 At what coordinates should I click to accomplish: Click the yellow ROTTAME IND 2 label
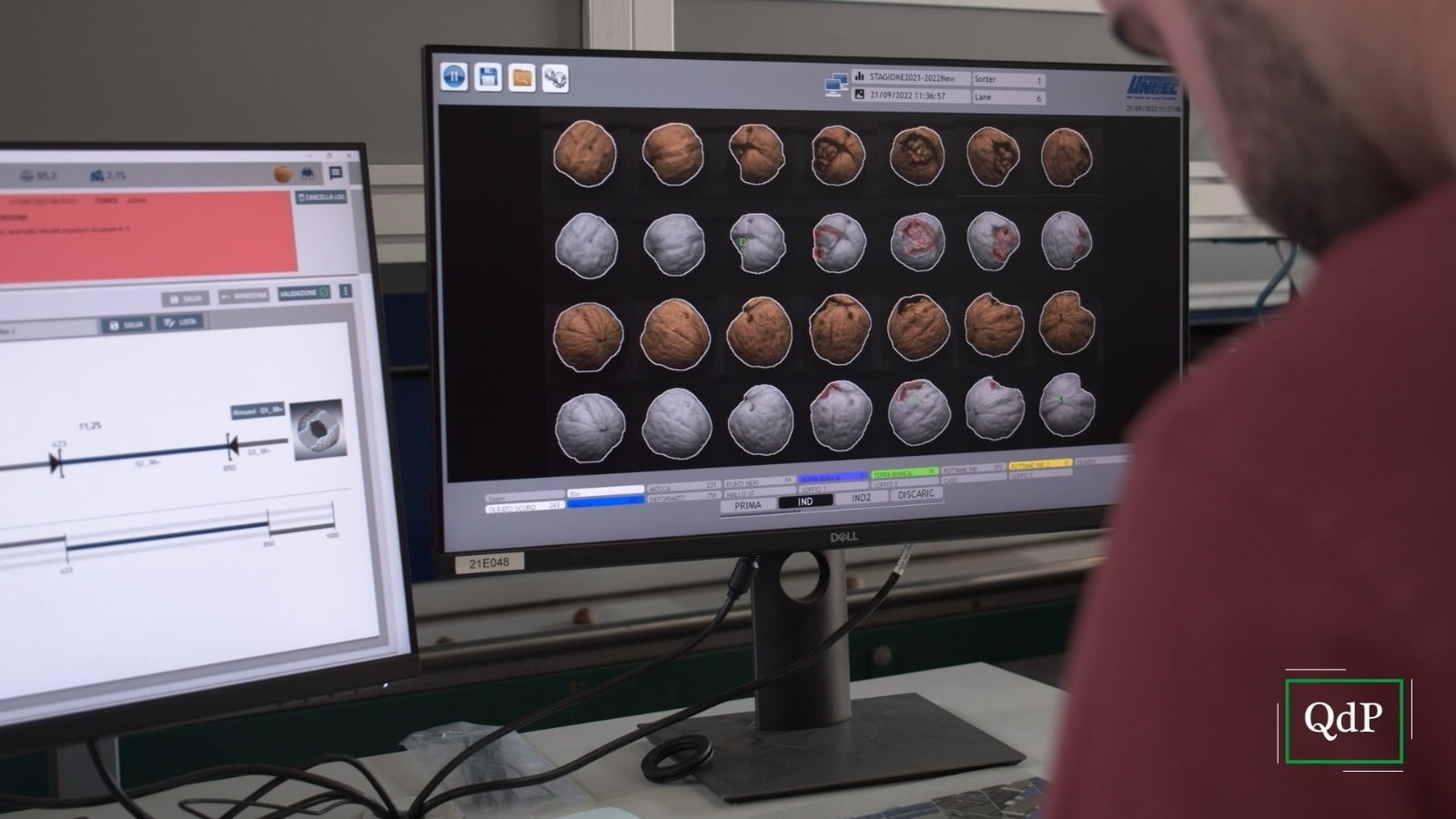coord(1040,464)
